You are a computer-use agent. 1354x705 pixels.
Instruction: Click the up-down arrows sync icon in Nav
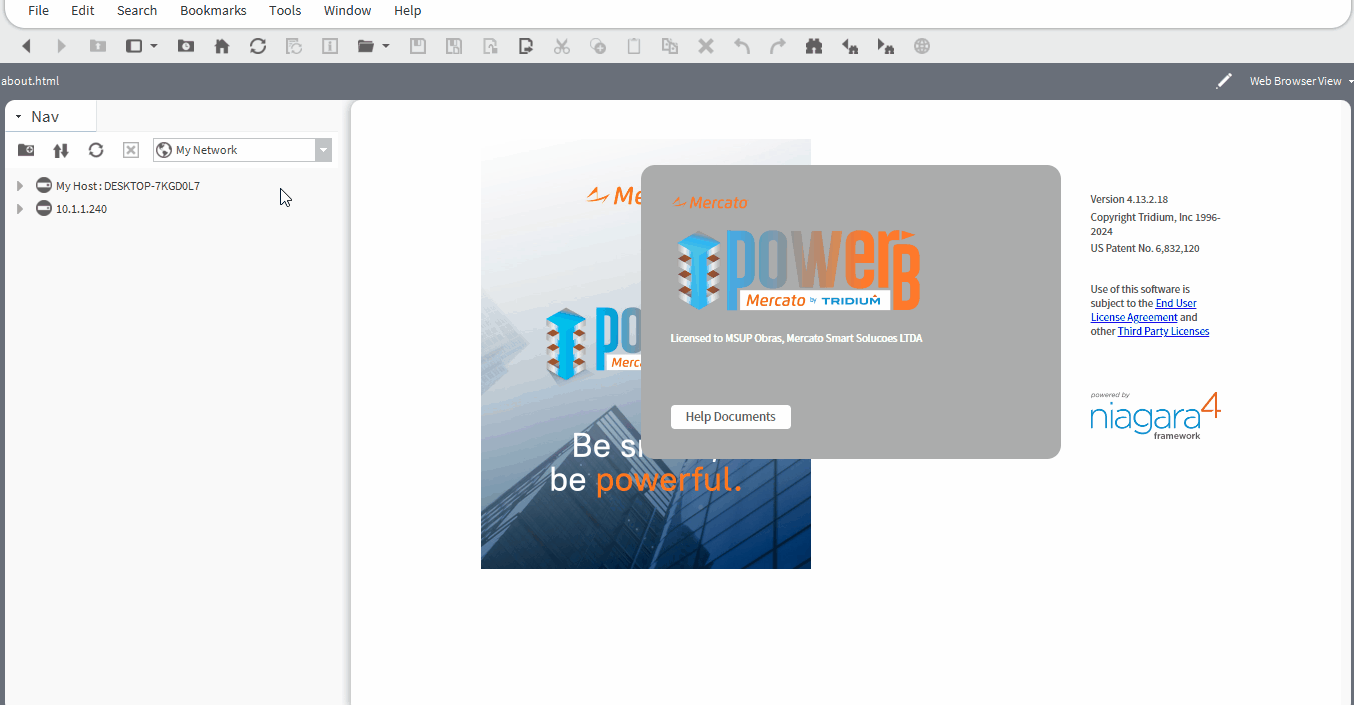coord(61,150)
